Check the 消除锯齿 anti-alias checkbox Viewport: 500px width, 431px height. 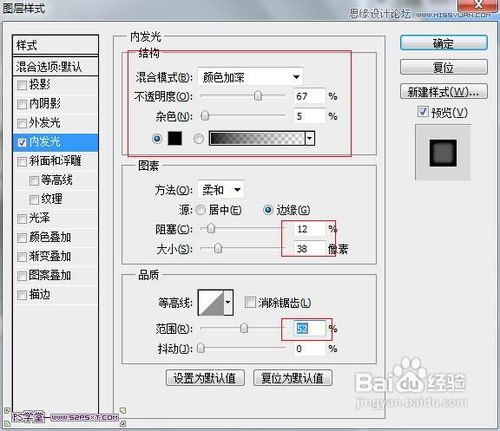point(250,302)
